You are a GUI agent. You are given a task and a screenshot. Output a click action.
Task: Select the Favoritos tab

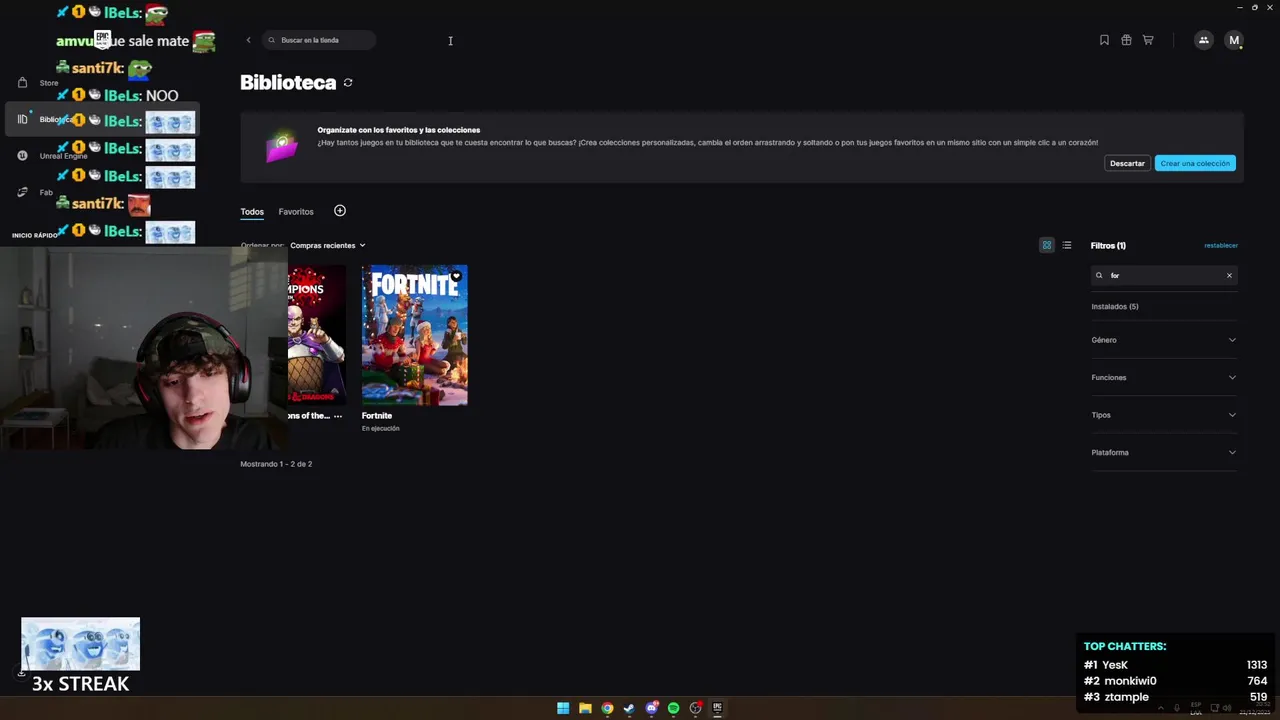(x=296, y=212)
